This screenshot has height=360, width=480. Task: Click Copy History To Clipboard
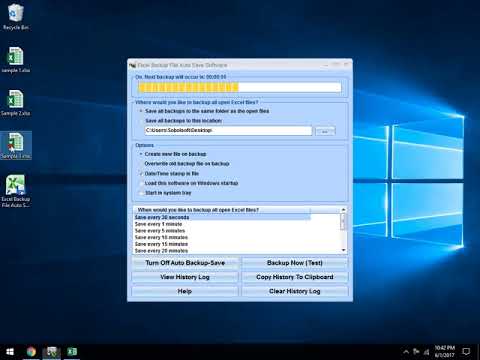[x=295, y=277]
